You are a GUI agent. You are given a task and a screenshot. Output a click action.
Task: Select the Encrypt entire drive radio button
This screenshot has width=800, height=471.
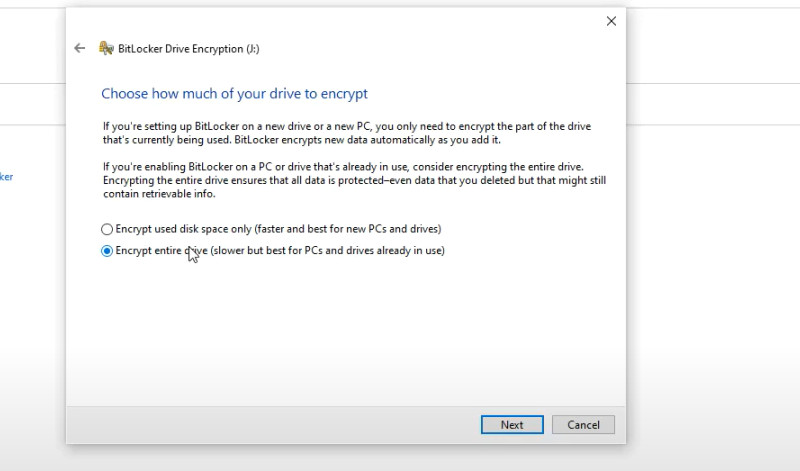(107, 251)
